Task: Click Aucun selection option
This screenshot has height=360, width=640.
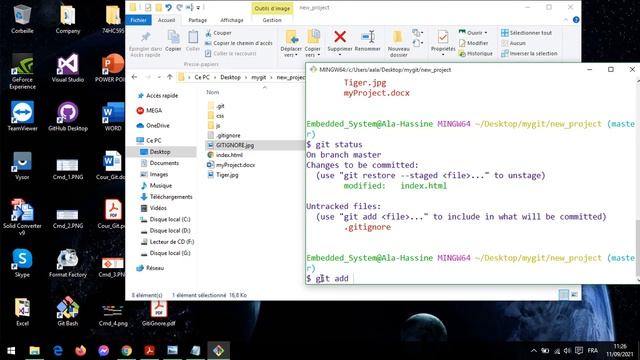Action: (513, 43)
